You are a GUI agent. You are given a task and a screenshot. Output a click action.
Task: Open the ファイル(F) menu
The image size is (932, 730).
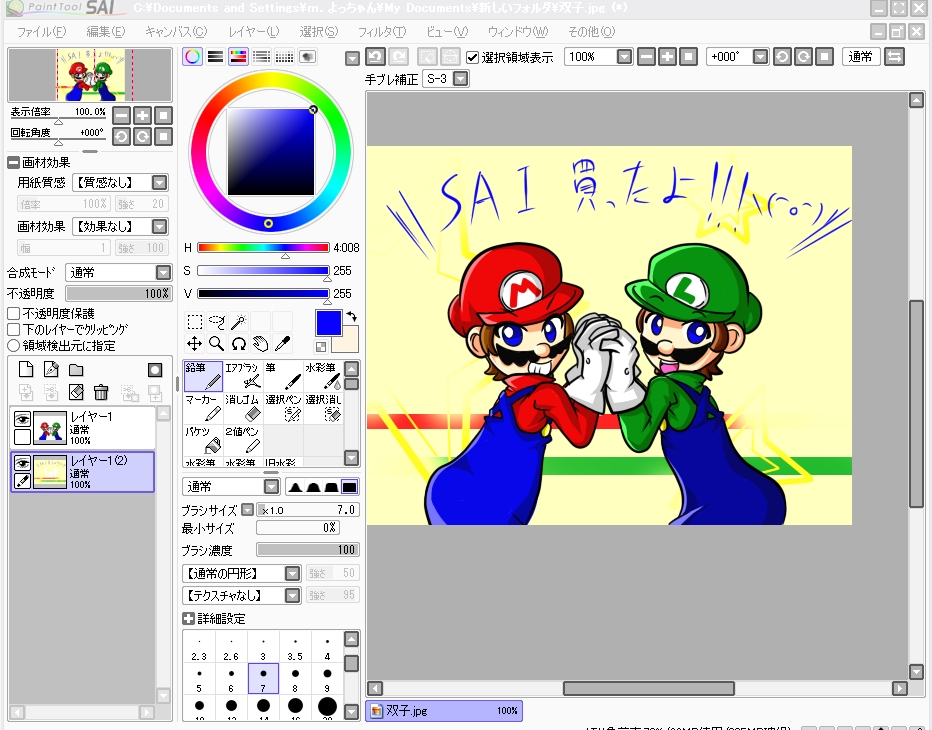[x=41, y=32]
